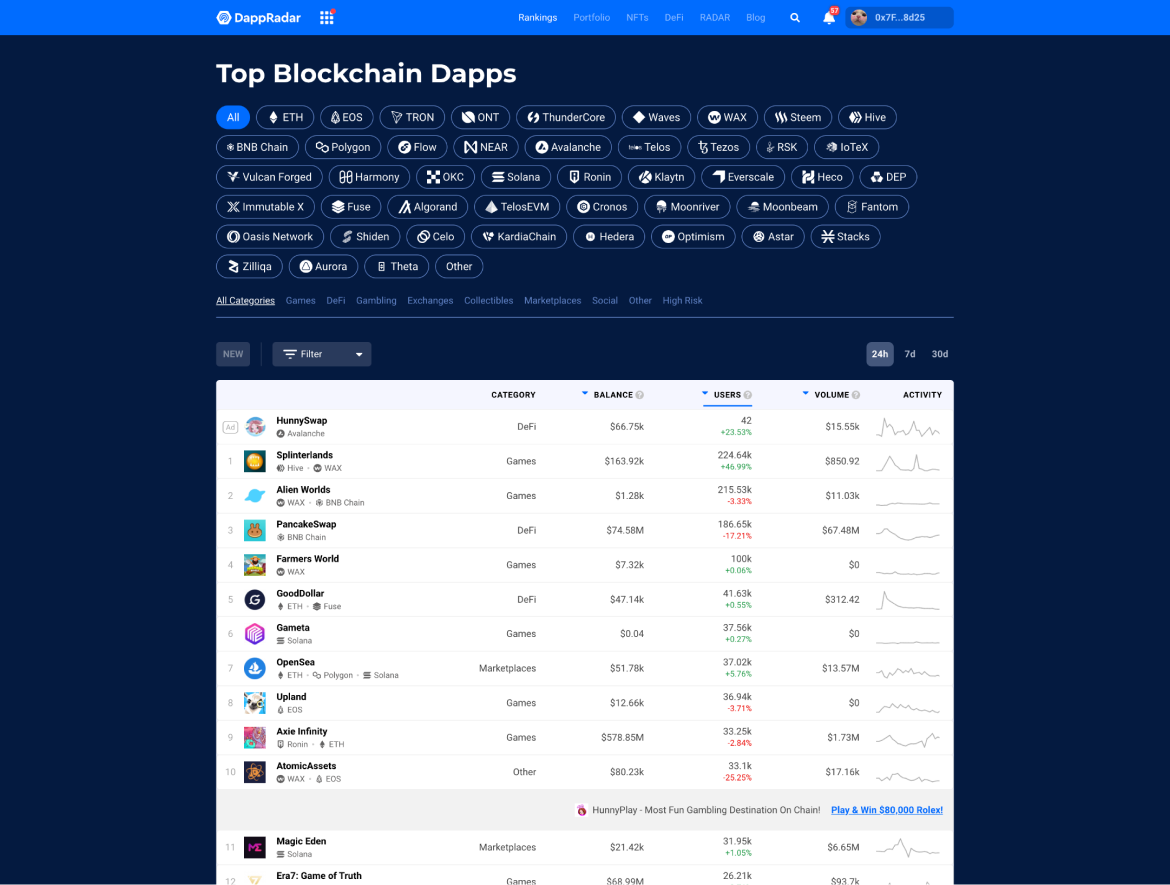Open the Axie Infinity dapp icon

coord(254,737)
